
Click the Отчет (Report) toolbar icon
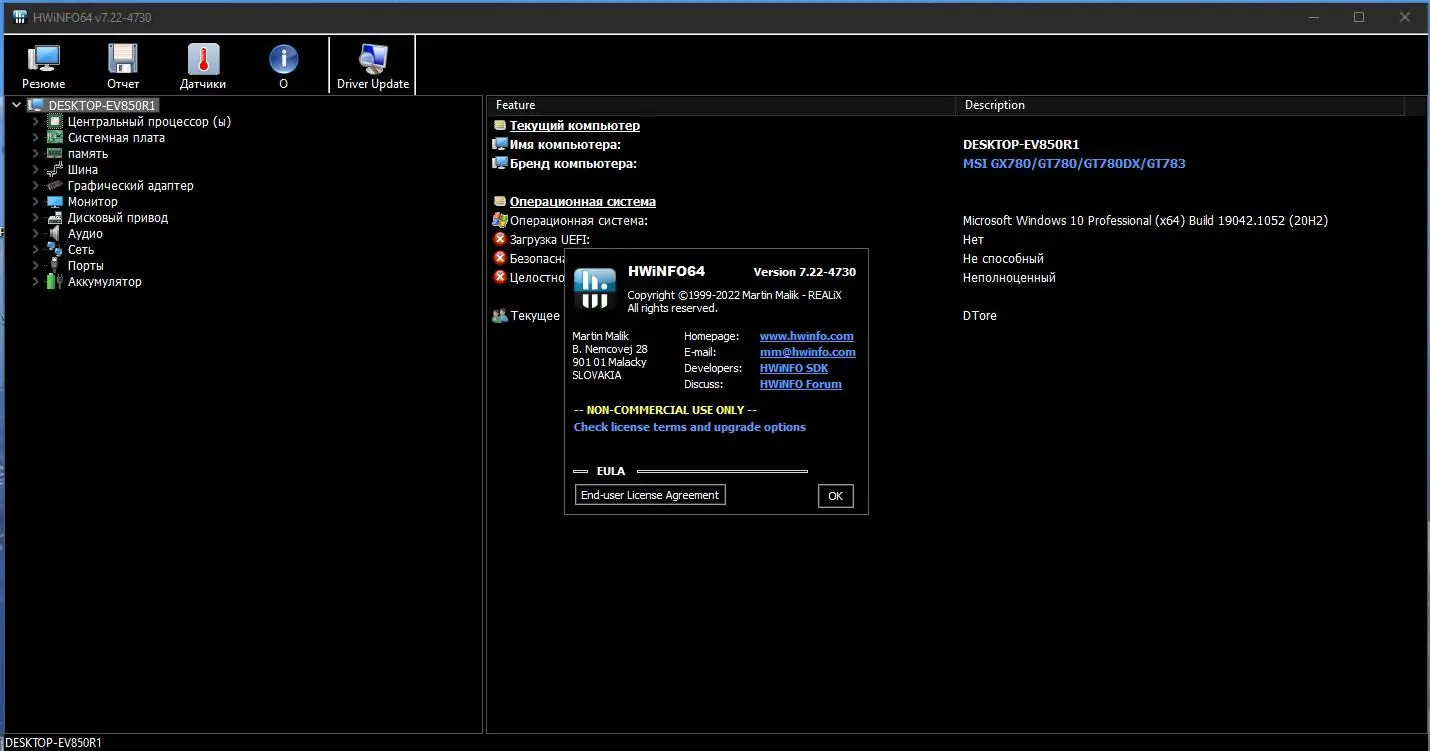(122, 63)
